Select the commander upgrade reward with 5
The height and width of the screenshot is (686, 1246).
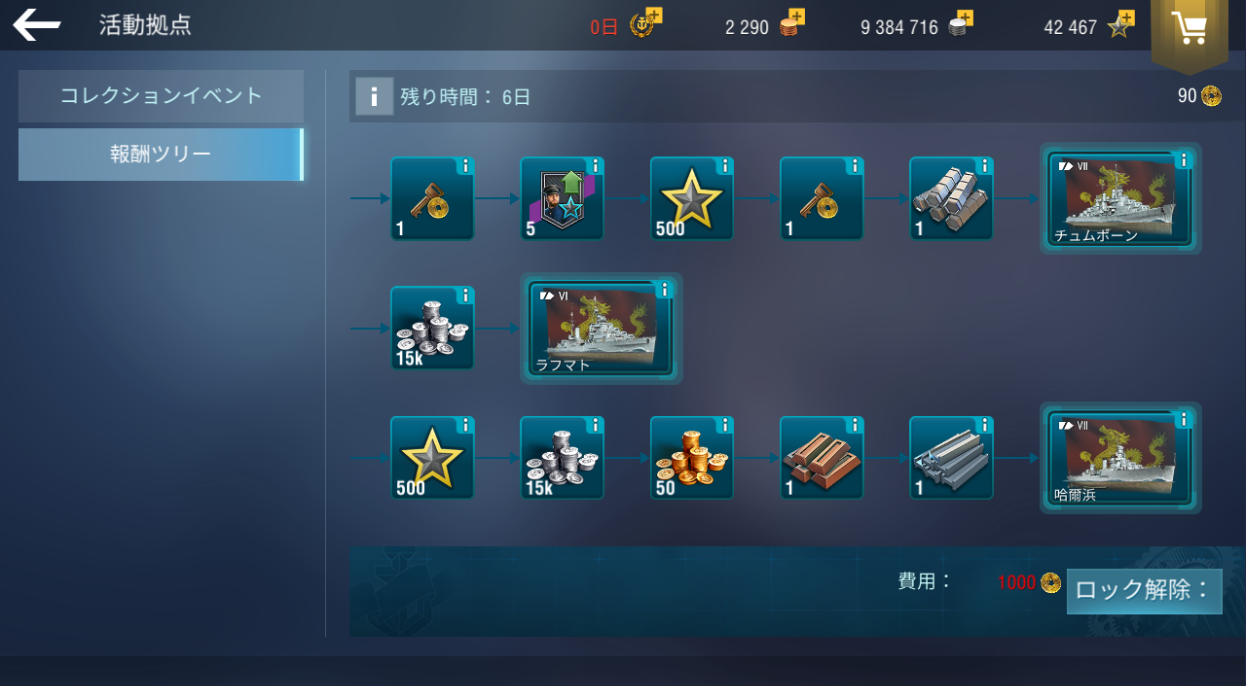pos(562,198)
